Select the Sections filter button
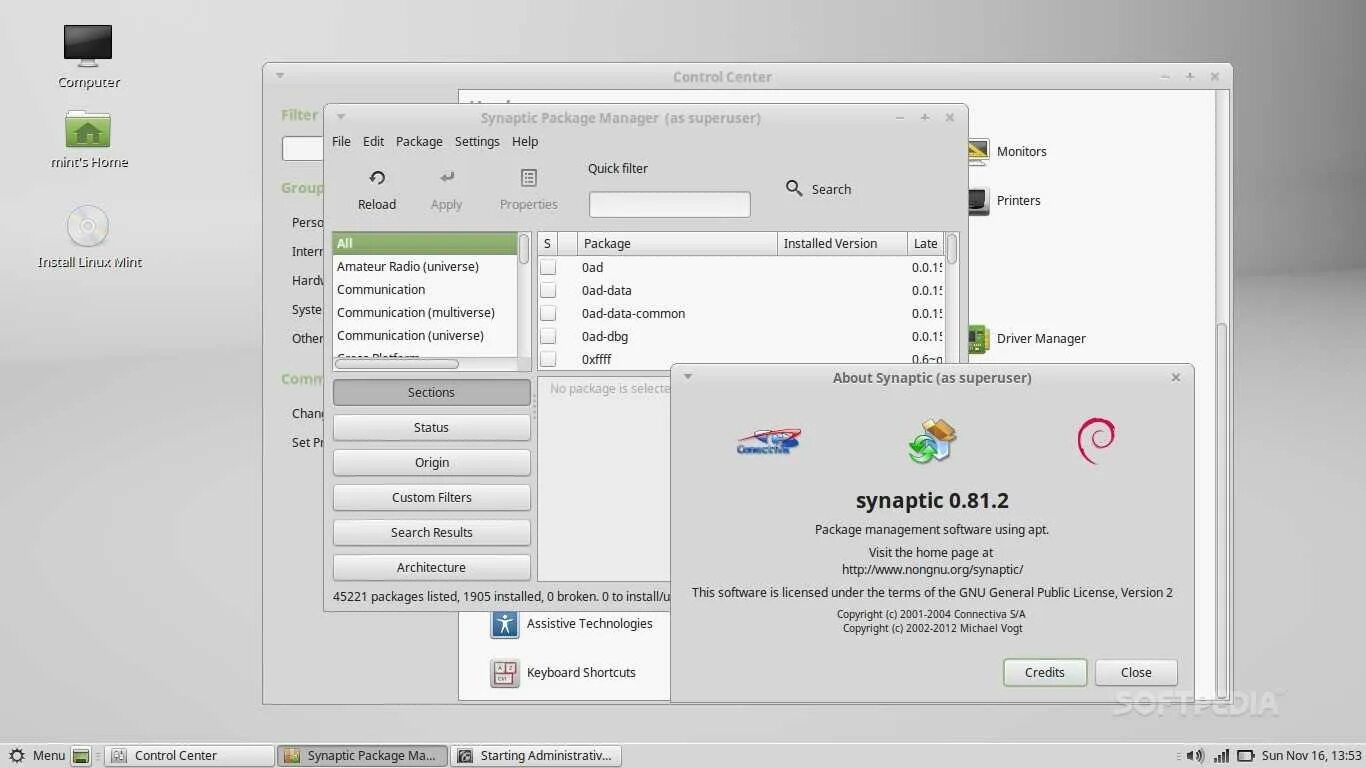Viewport: 1366px width, 768px height. pyautogui.click(x=431, y=392)
